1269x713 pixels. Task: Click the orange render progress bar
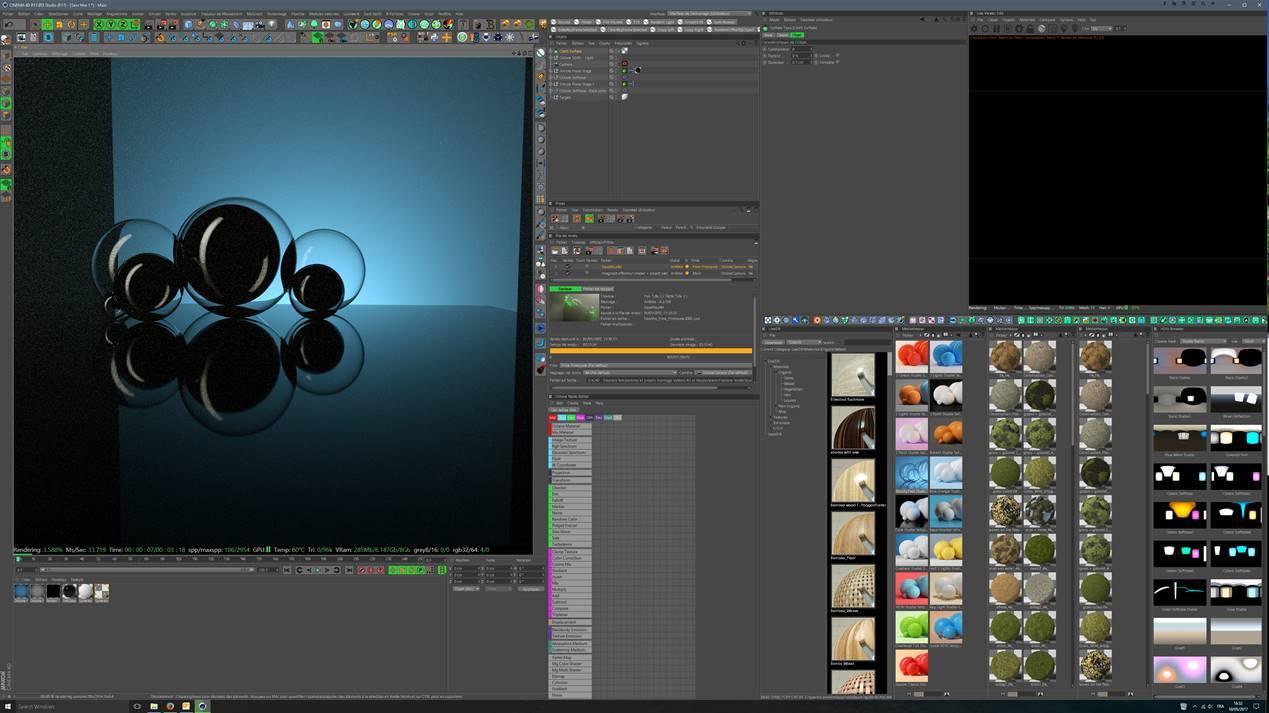coord(651,351)
